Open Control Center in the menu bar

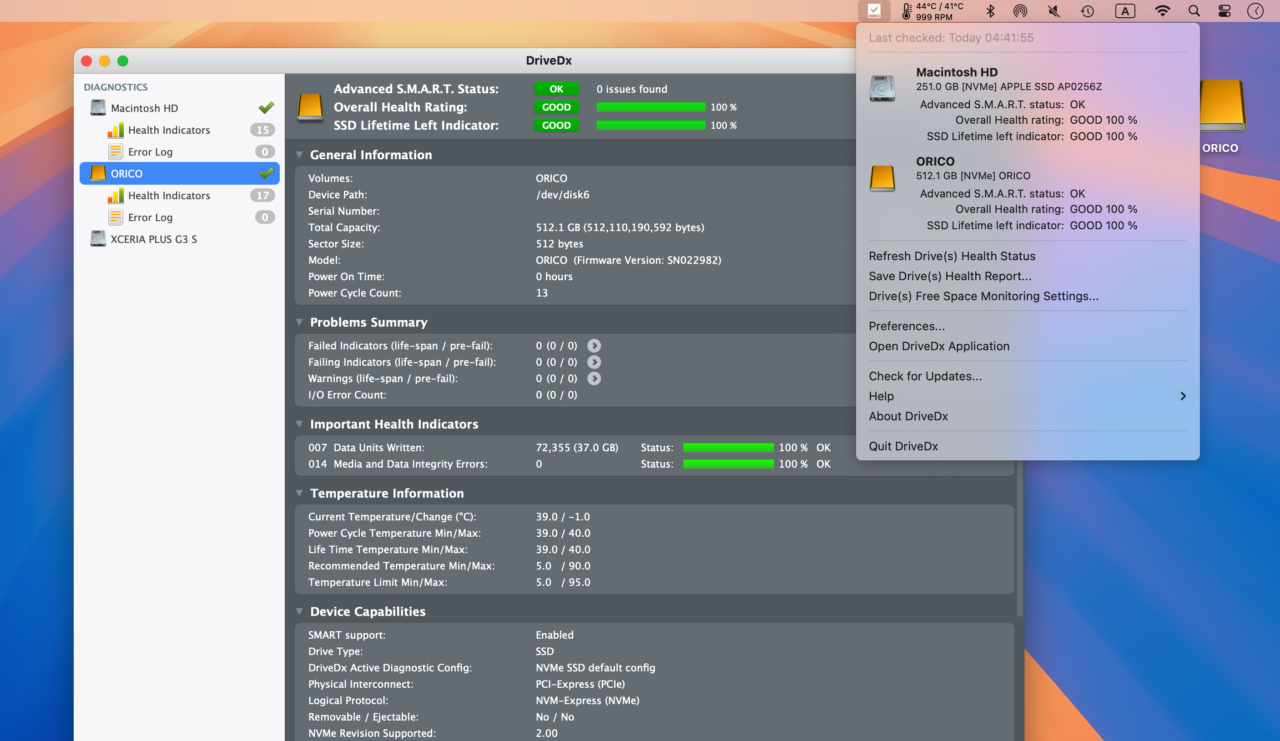[1224, 11]
